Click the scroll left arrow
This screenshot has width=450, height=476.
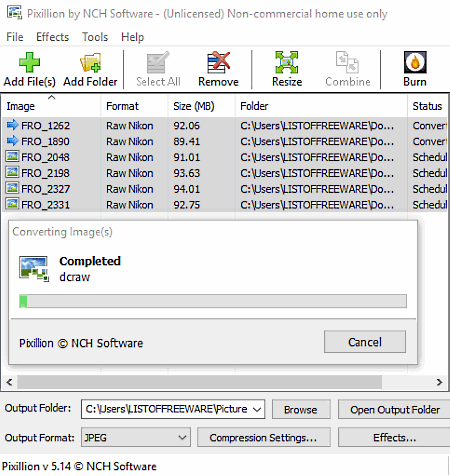(9, 382)
